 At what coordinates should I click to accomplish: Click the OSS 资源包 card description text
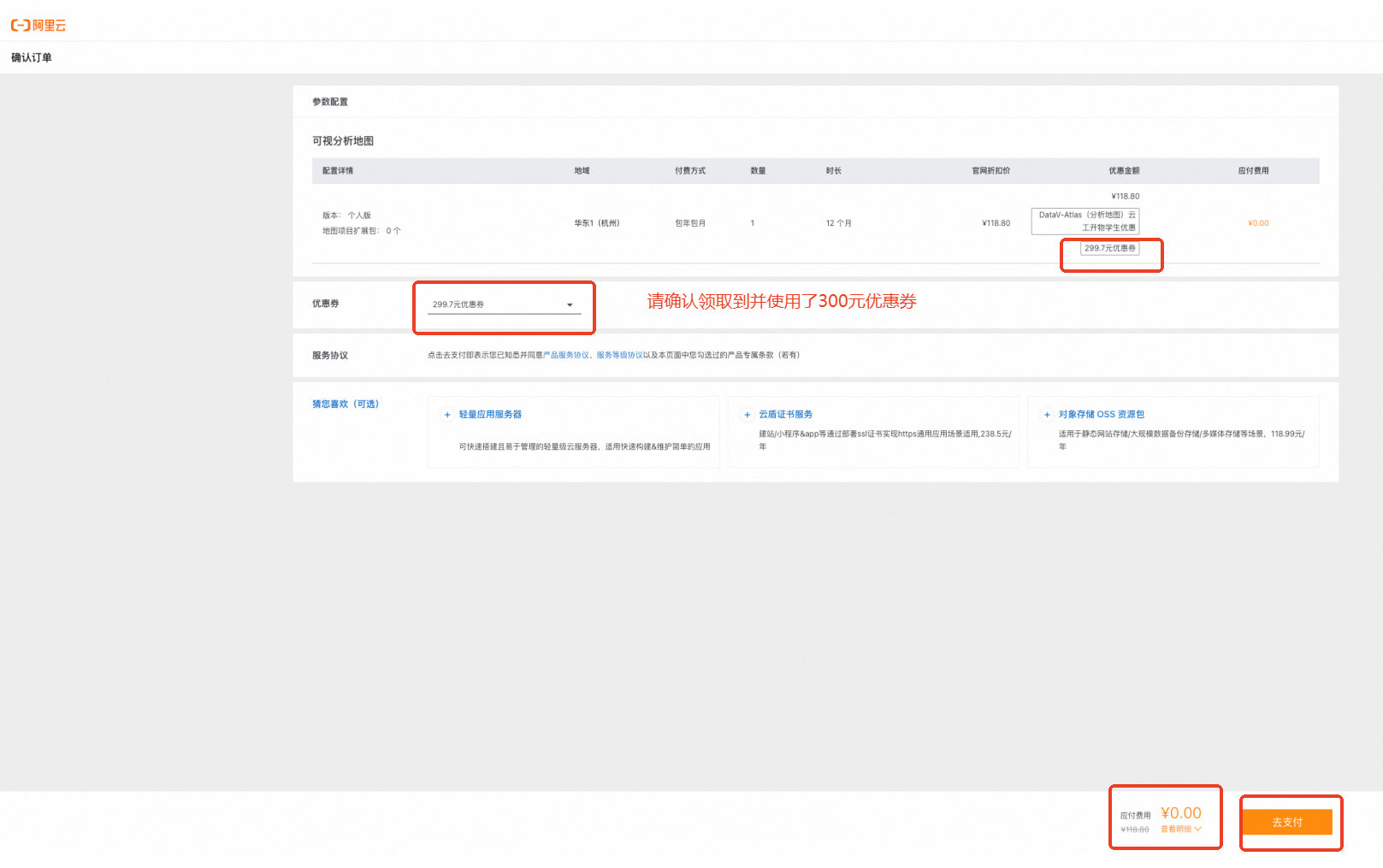pos(1182,440)
